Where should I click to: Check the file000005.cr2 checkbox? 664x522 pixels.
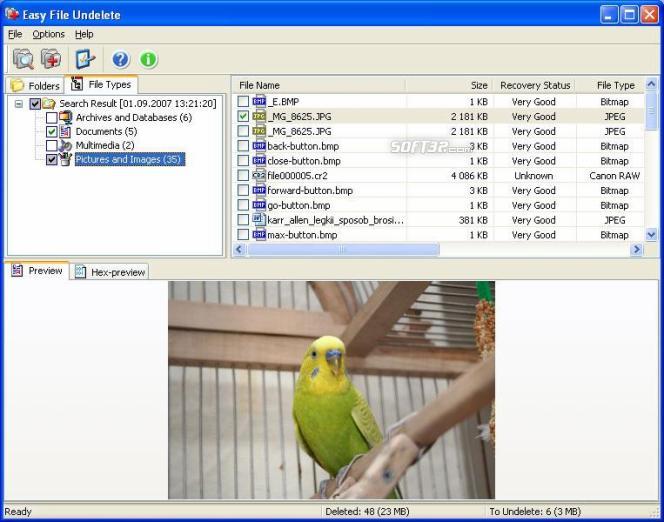(x=243, y=175)
